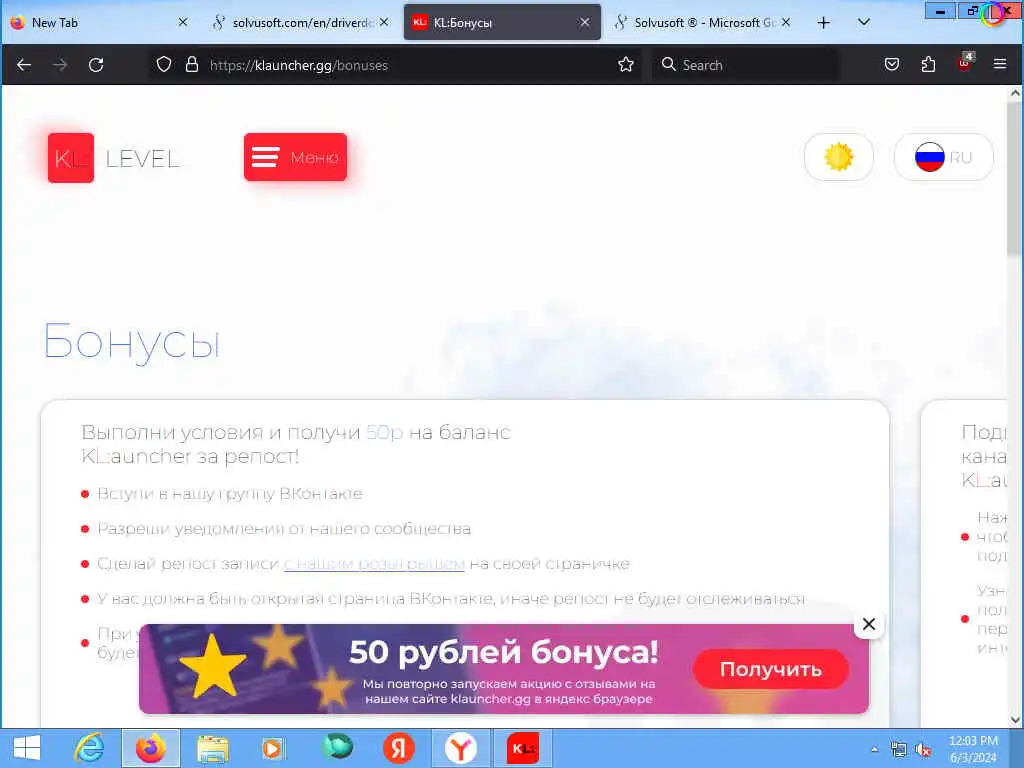Switch to solvusoft.com/en/driverdoc tab
Viewport: 1024px width, 768px height.
301,22
